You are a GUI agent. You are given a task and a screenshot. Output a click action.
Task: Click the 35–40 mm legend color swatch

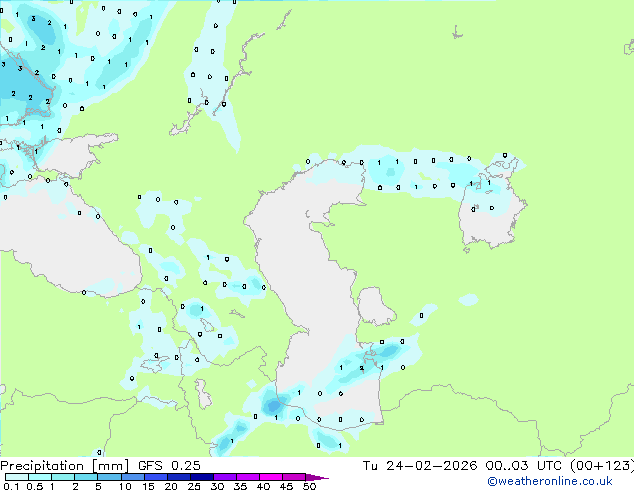pos(247,477)
